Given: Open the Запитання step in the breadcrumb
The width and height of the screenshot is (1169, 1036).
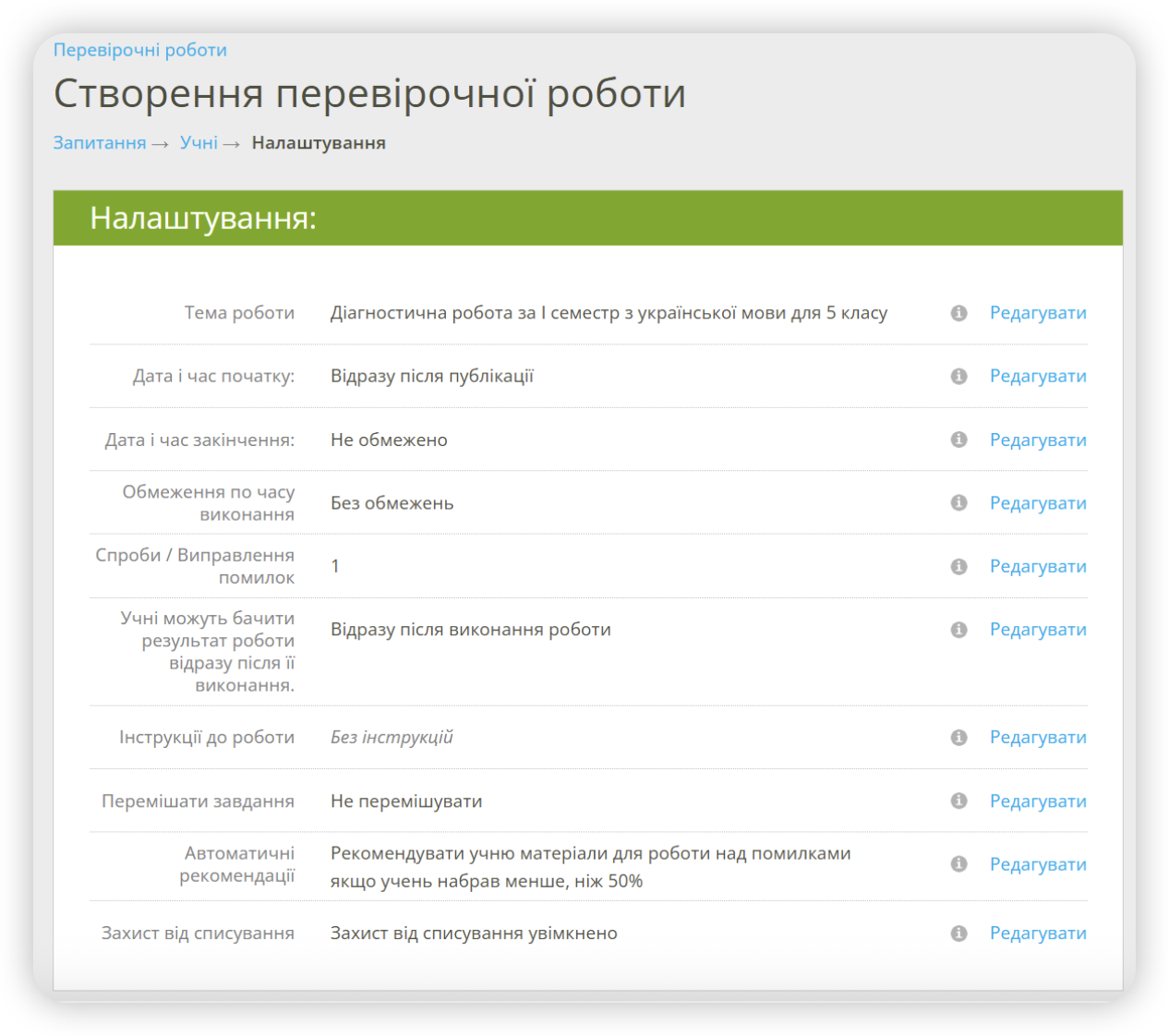Looking at the screenshot, I should [100, 142].
